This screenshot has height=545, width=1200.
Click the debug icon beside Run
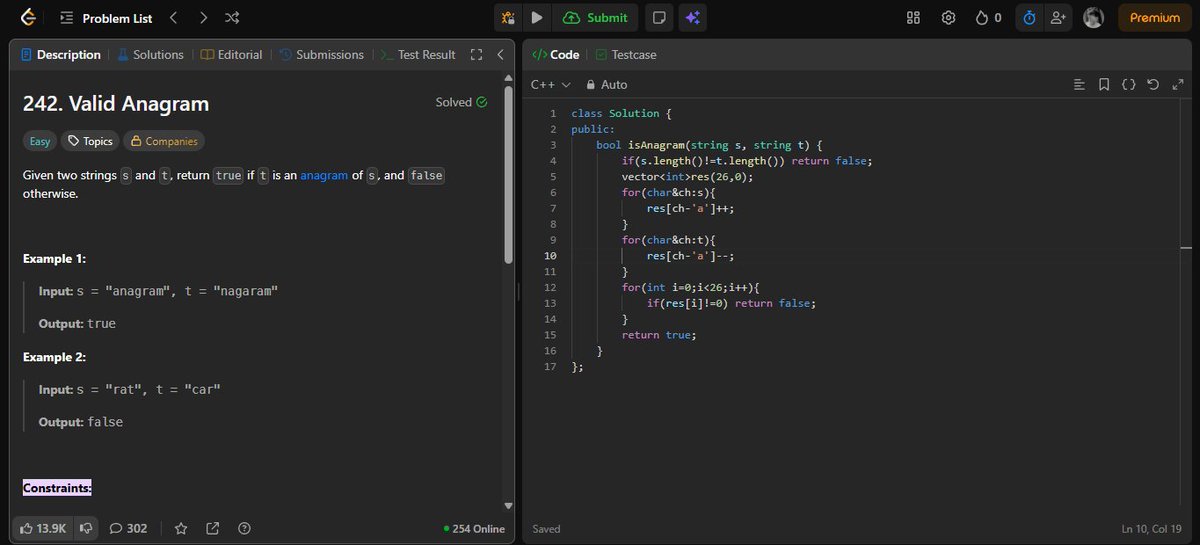click(x=508, y=18)
